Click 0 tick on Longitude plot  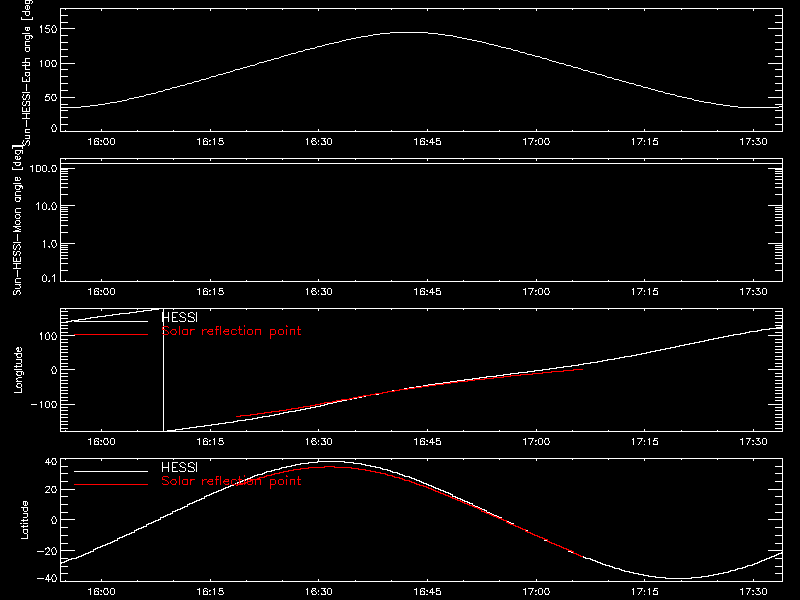(54, 370)
